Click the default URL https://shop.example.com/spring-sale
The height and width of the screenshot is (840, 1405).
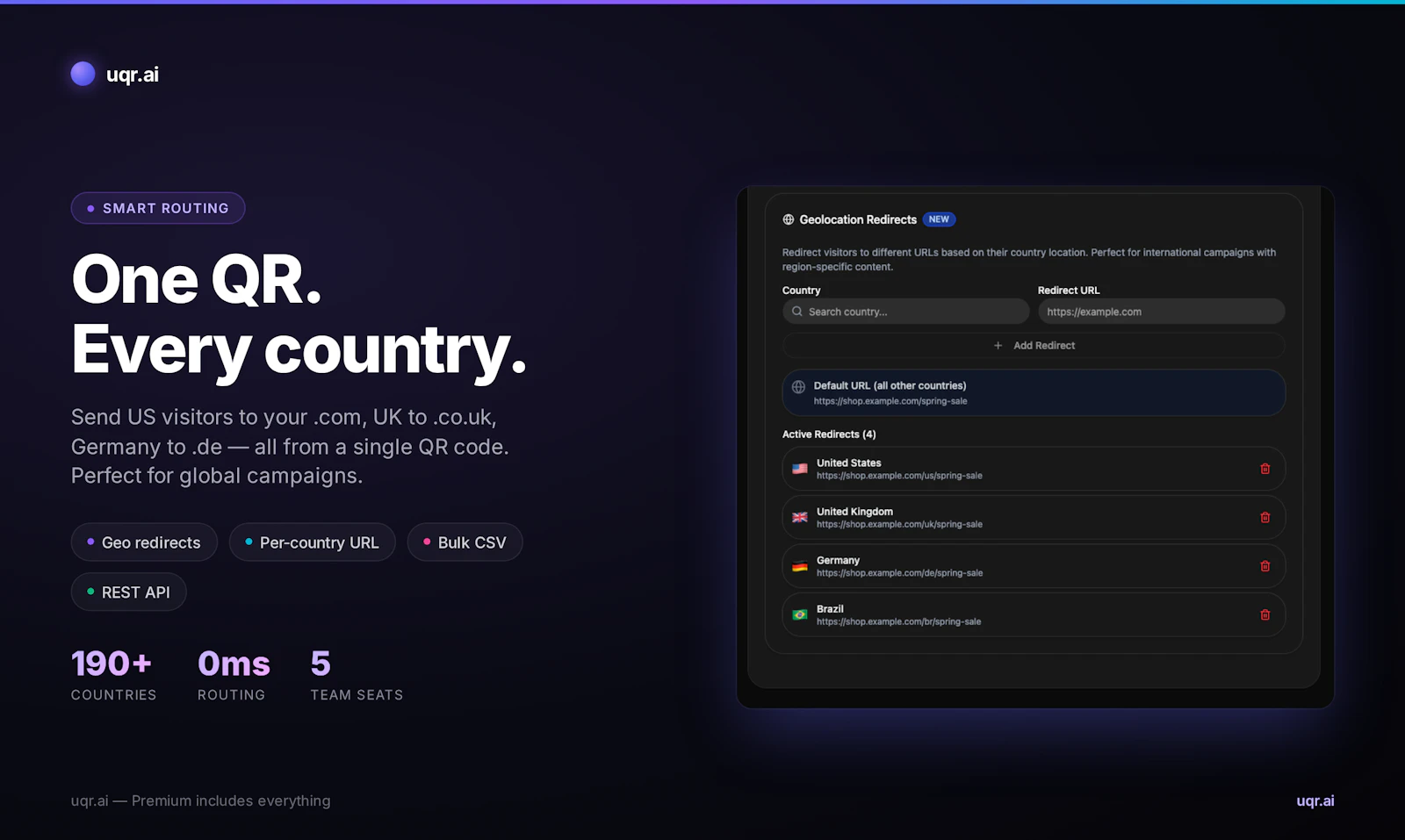pyautogui.click(x=890, y=401)
